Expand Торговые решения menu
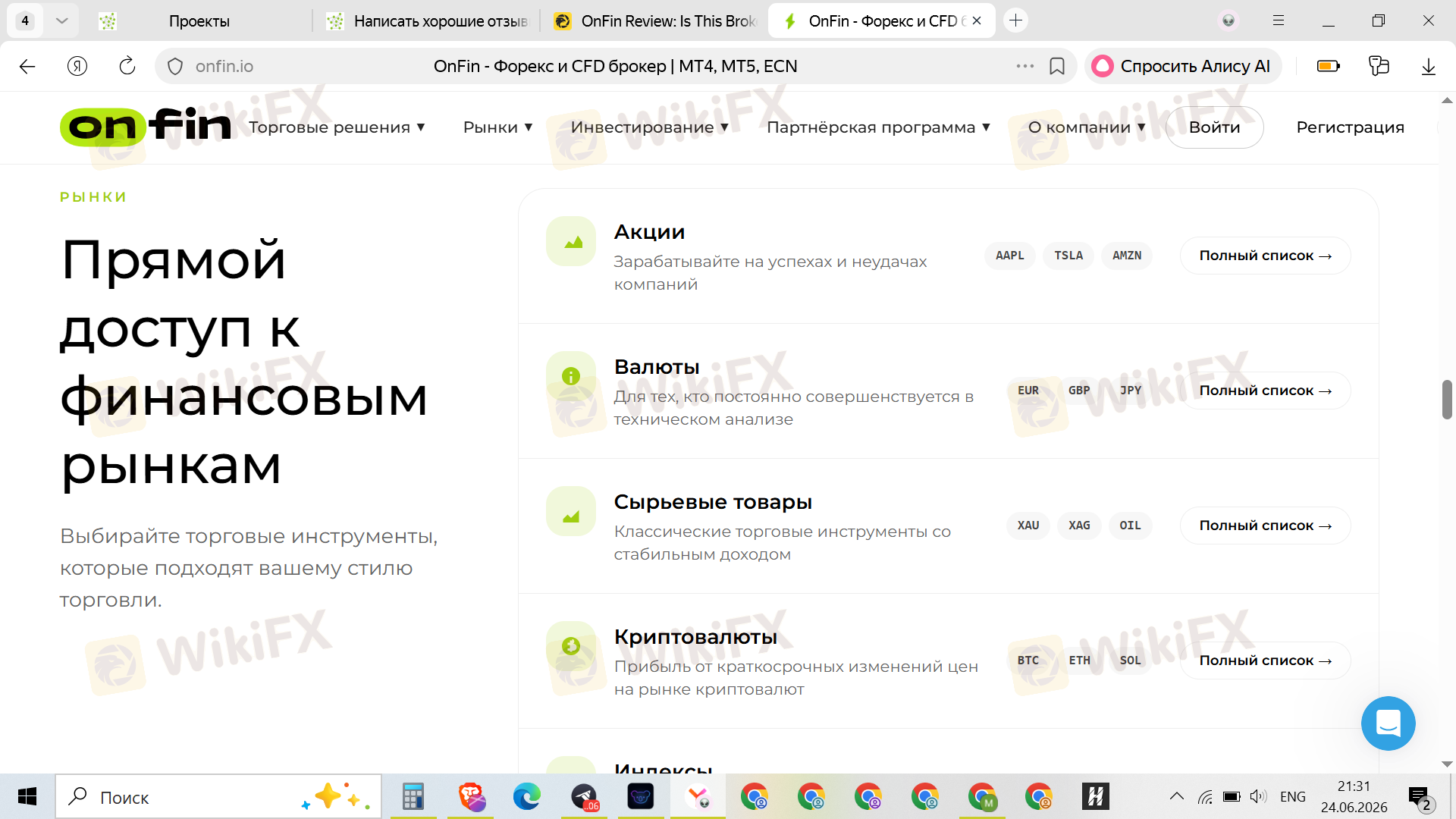 pyautogui.click(x=337, y=127)
